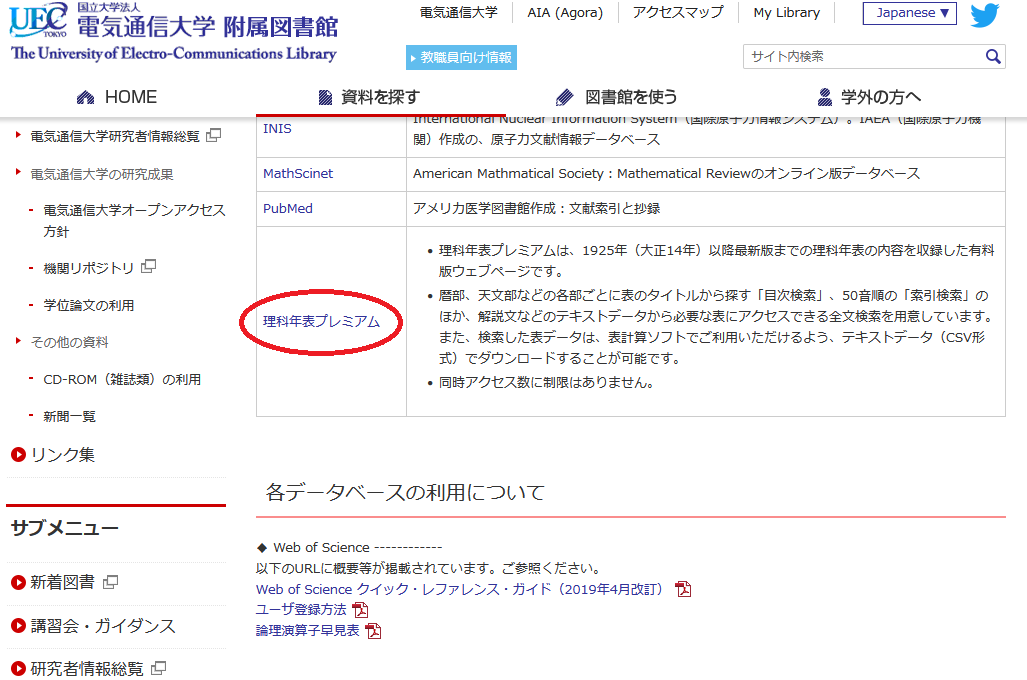The width and height of the screenshot is (1027, 680).
Task: Open the My Library link
Action: (787, 12)
